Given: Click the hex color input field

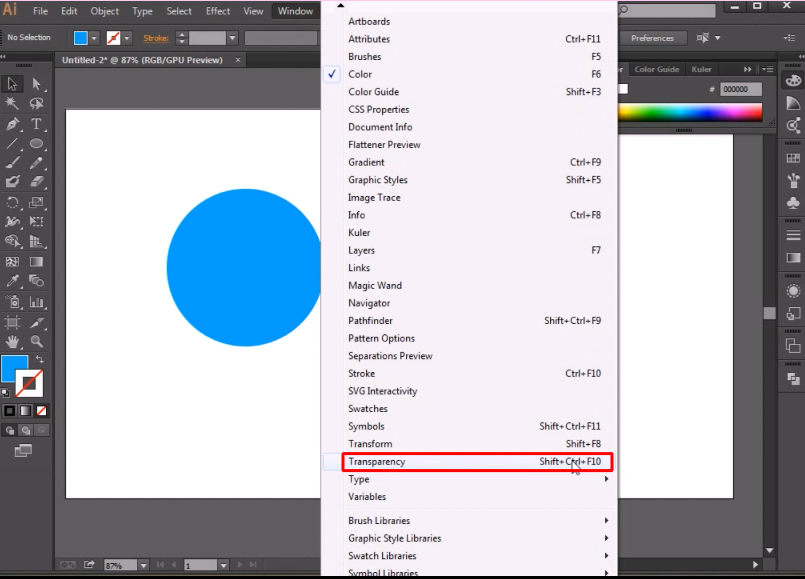Looking at the screenshot, I should click(742, 89).
